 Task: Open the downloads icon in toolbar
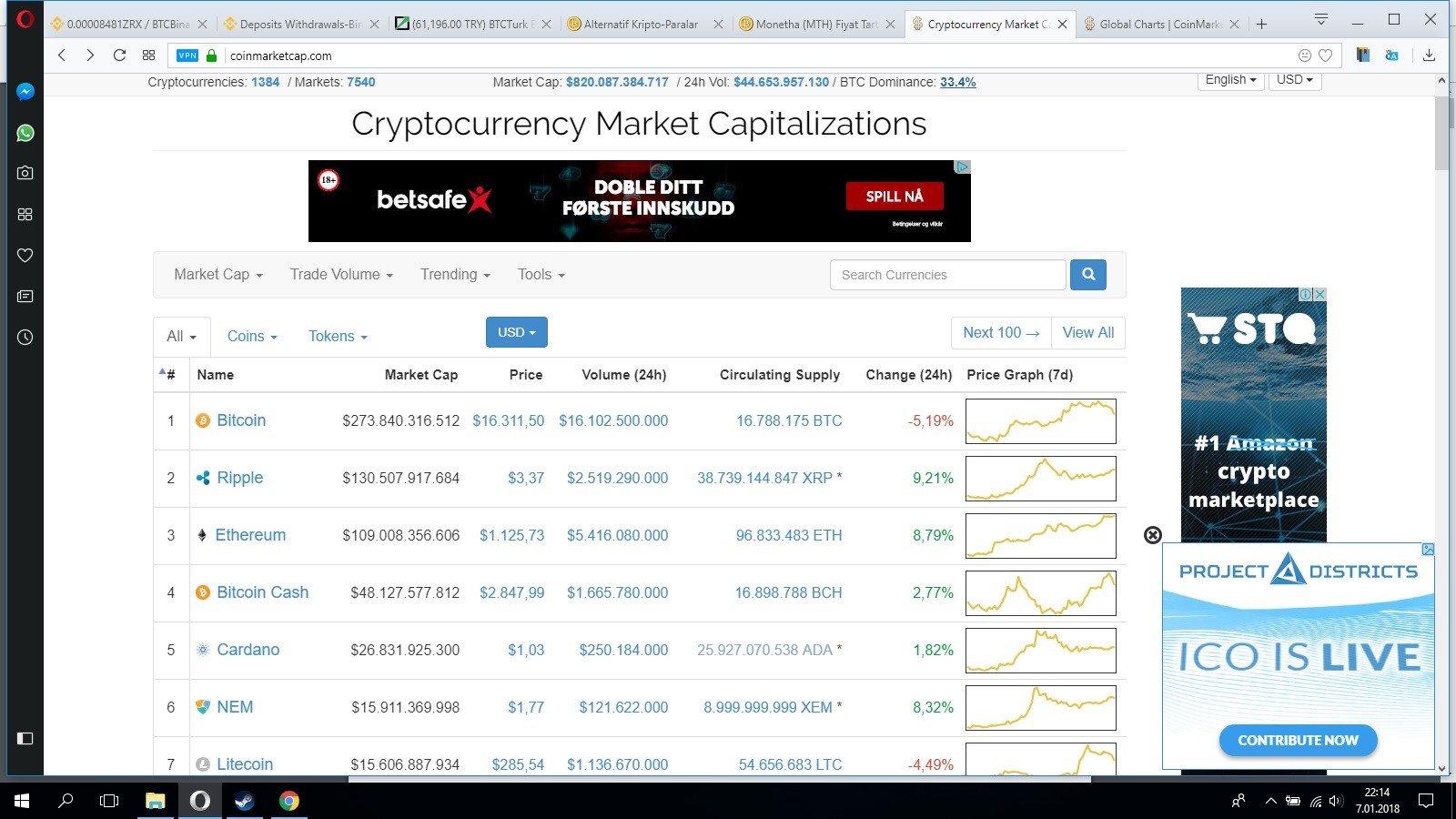pos(1429,56)
